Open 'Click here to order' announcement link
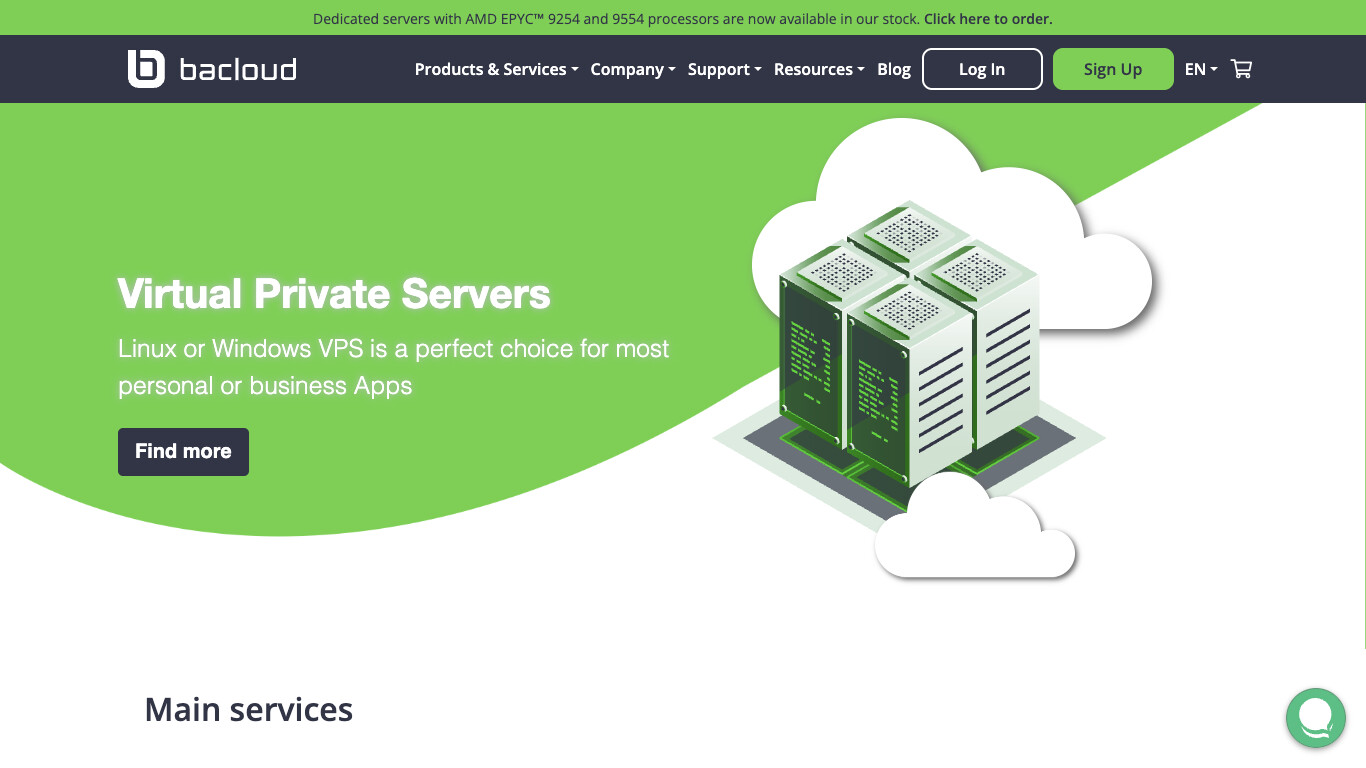This screenshot has width=1366, height=768. point(987,18)
